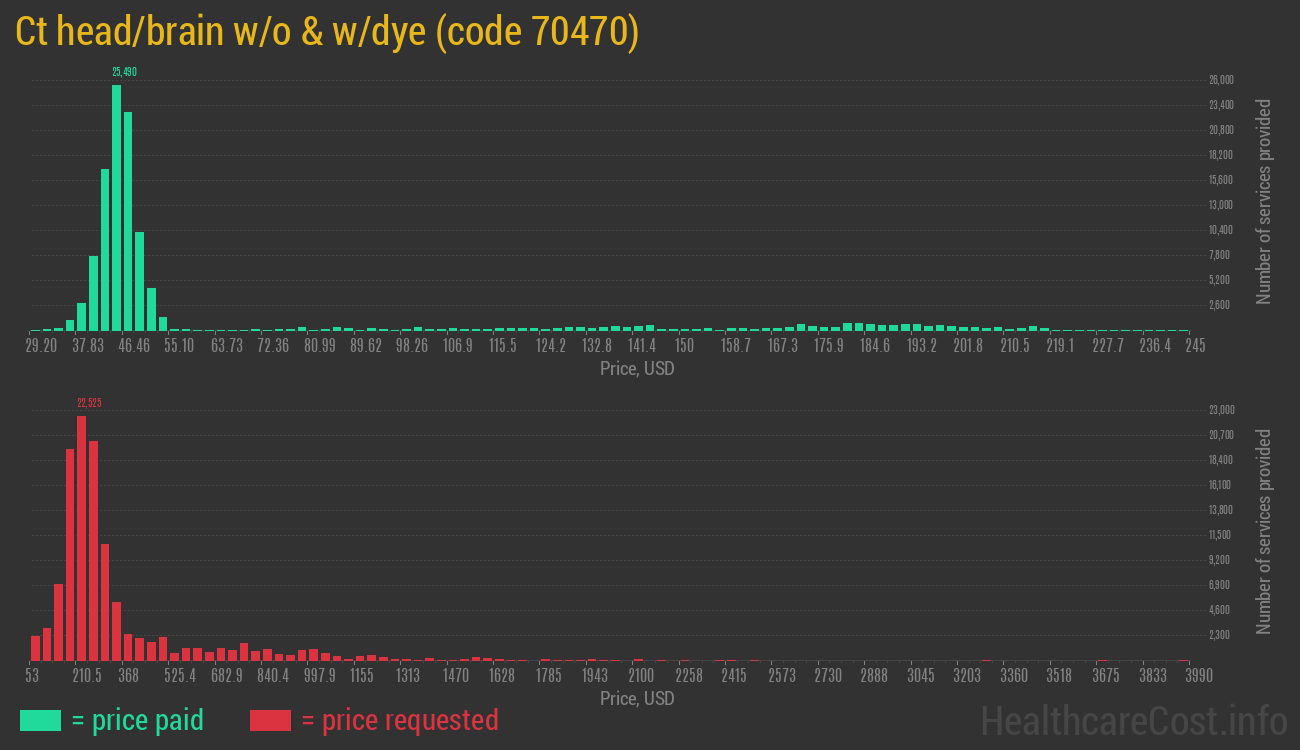1300x750 pixels.
Task: Select the '= price requested' legend label
Action: (399, 720)
